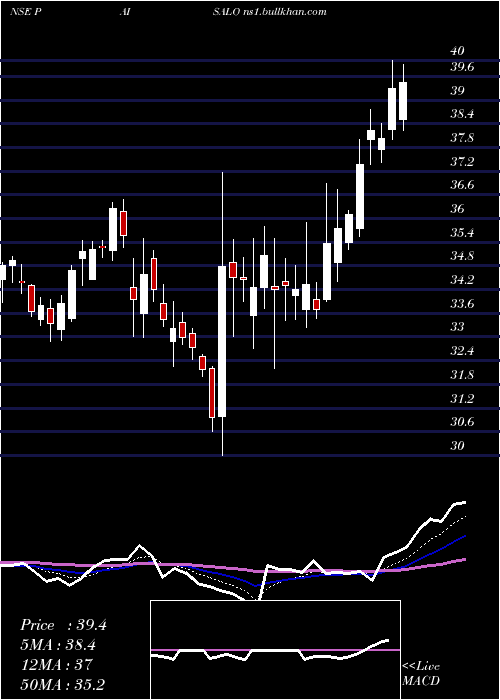Click the 33.6 price axis label
The width and height of the screenshot is (500, 700).
tap(463, 304)
